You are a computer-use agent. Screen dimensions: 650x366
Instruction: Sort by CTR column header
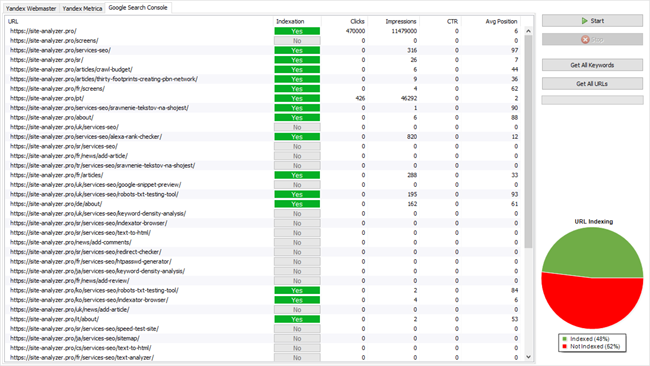tap(440, 21)
